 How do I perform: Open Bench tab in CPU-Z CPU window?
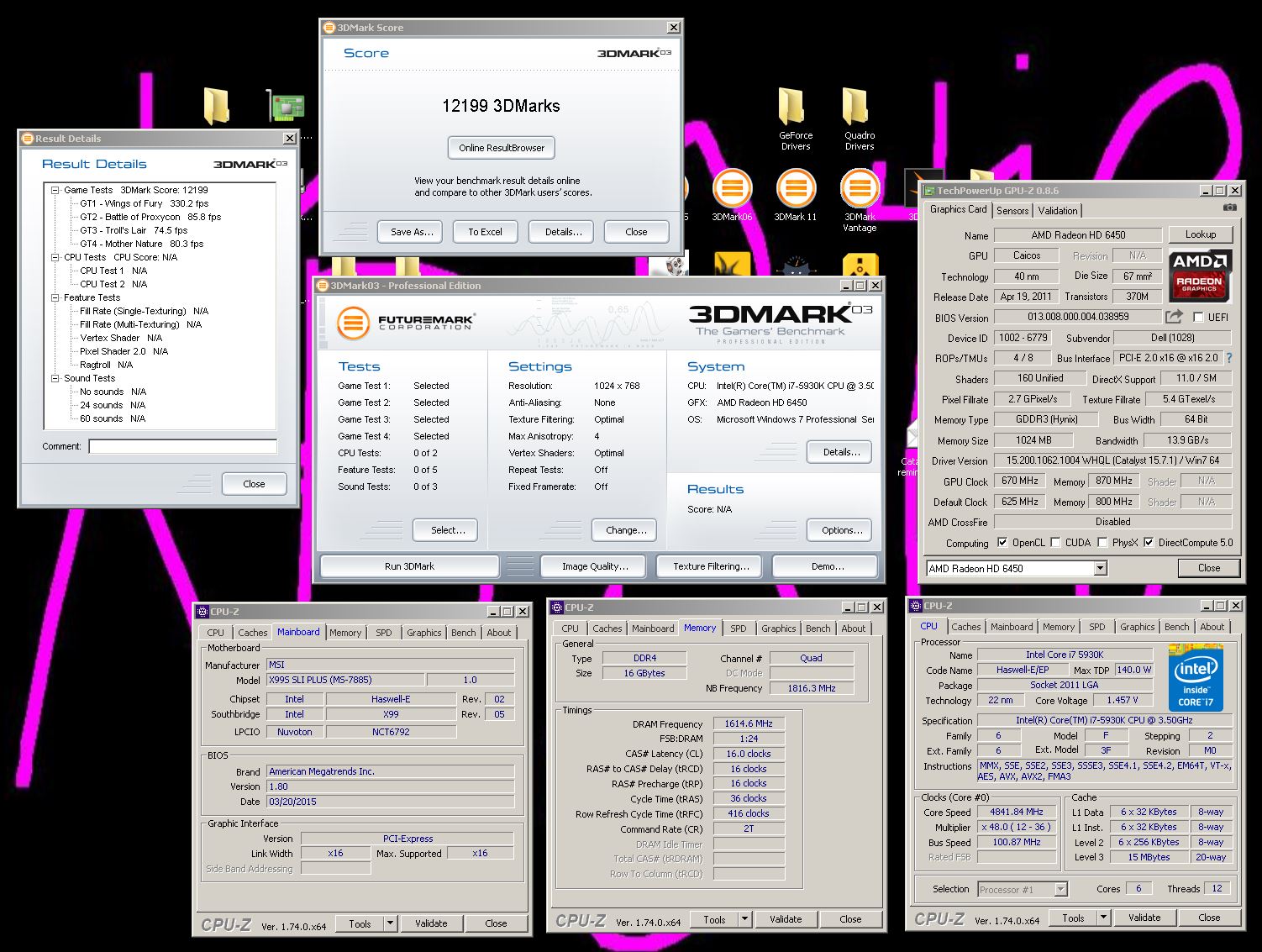coord(1176,627)
